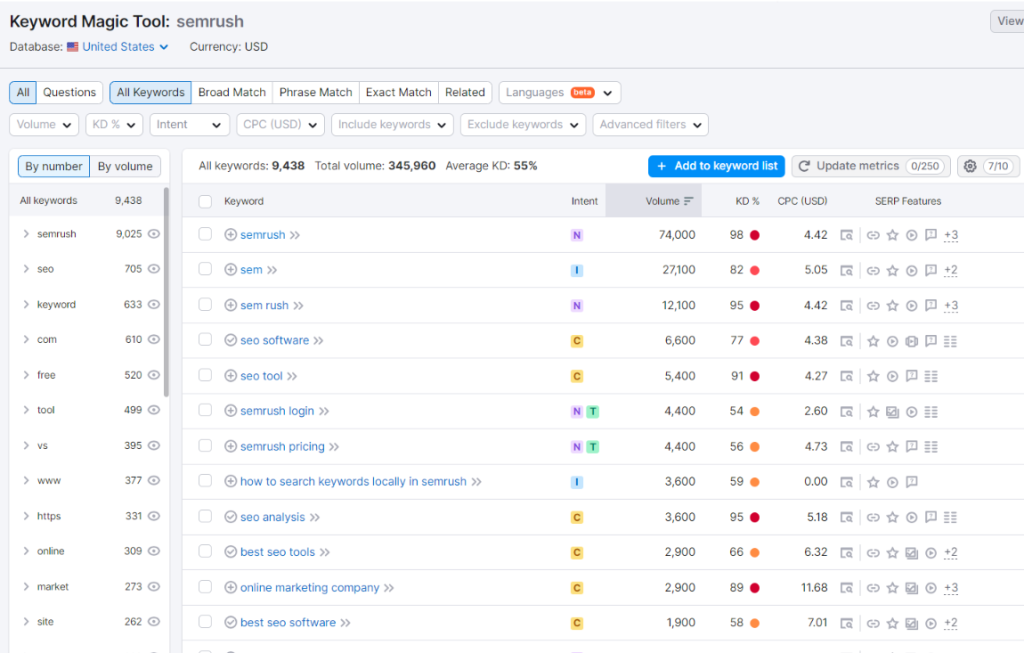Click the reviews star icon for "seo software"
The height and width of the screenshot is (653, 1024).
click(x=874, y=340)
